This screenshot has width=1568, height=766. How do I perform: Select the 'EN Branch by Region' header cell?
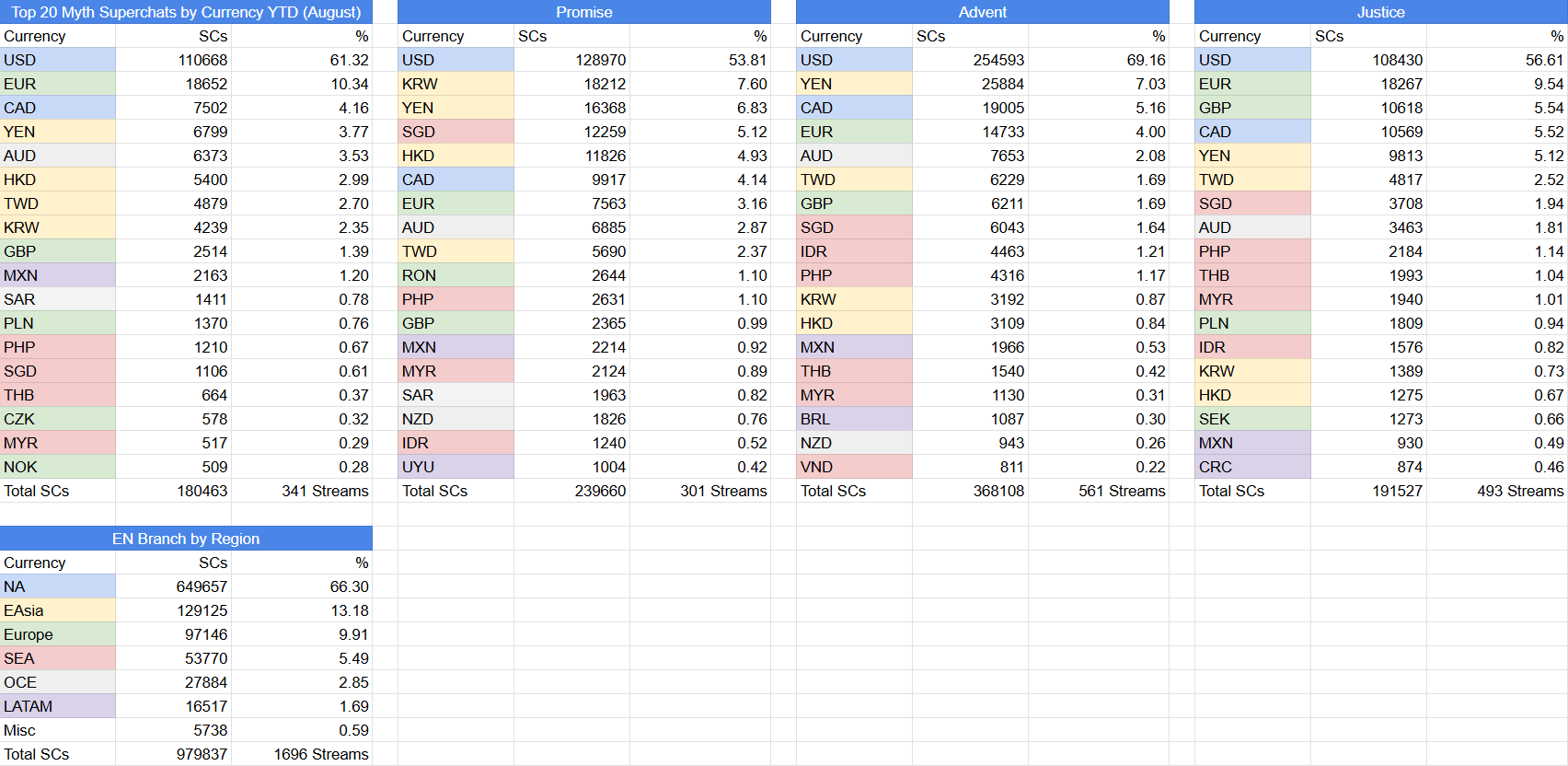(186, 539)
